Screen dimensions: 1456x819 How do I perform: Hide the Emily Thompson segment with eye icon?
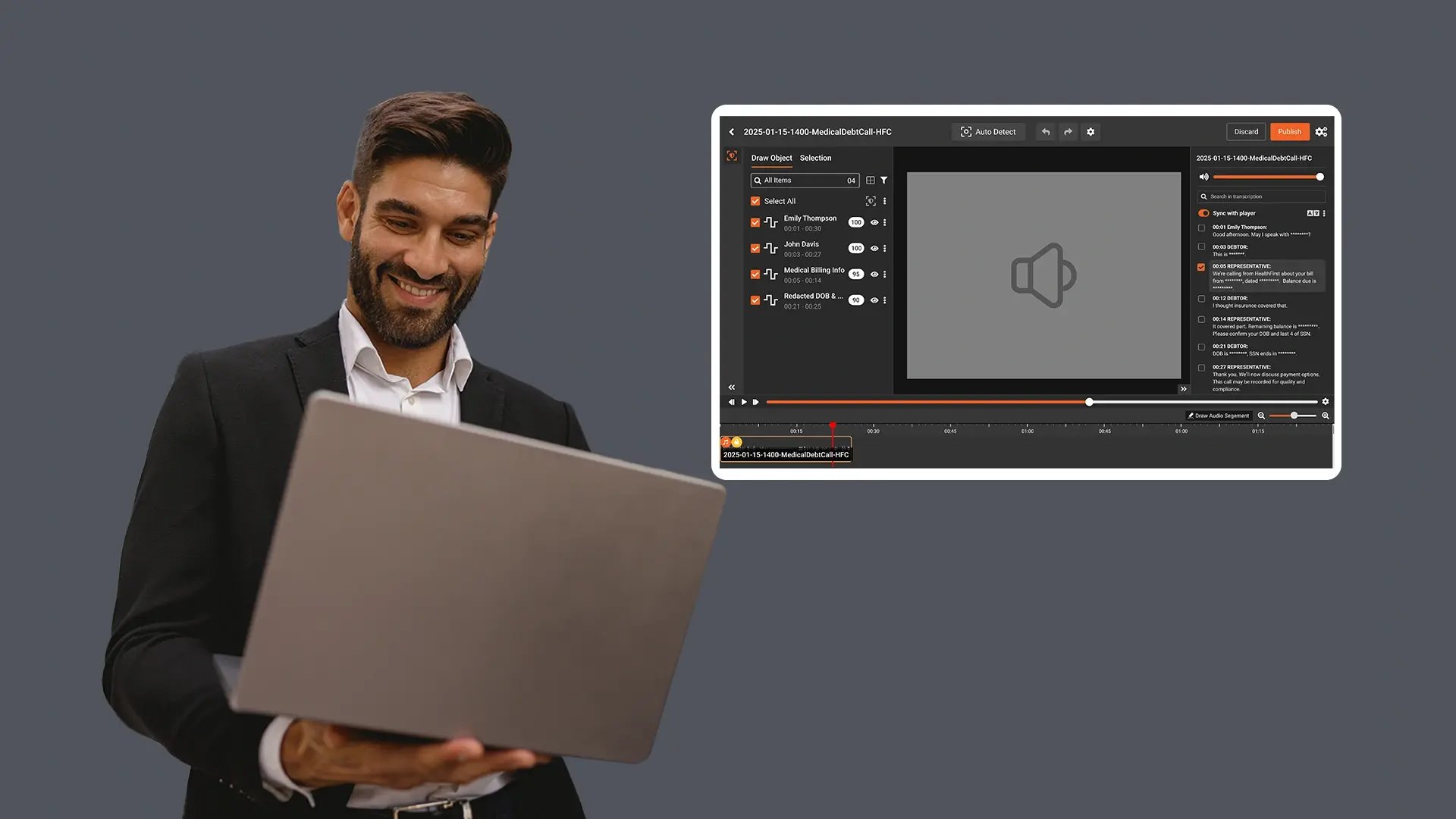(x=874, y=223)
